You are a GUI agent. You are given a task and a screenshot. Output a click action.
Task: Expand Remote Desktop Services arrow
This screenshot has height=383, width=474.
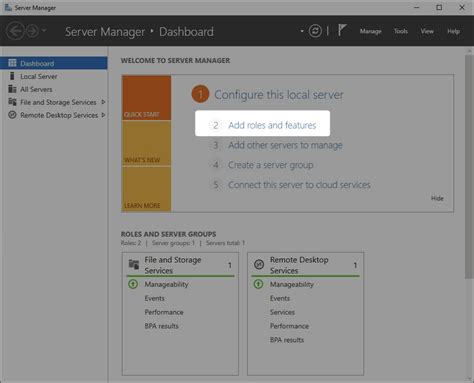(103, 115)
